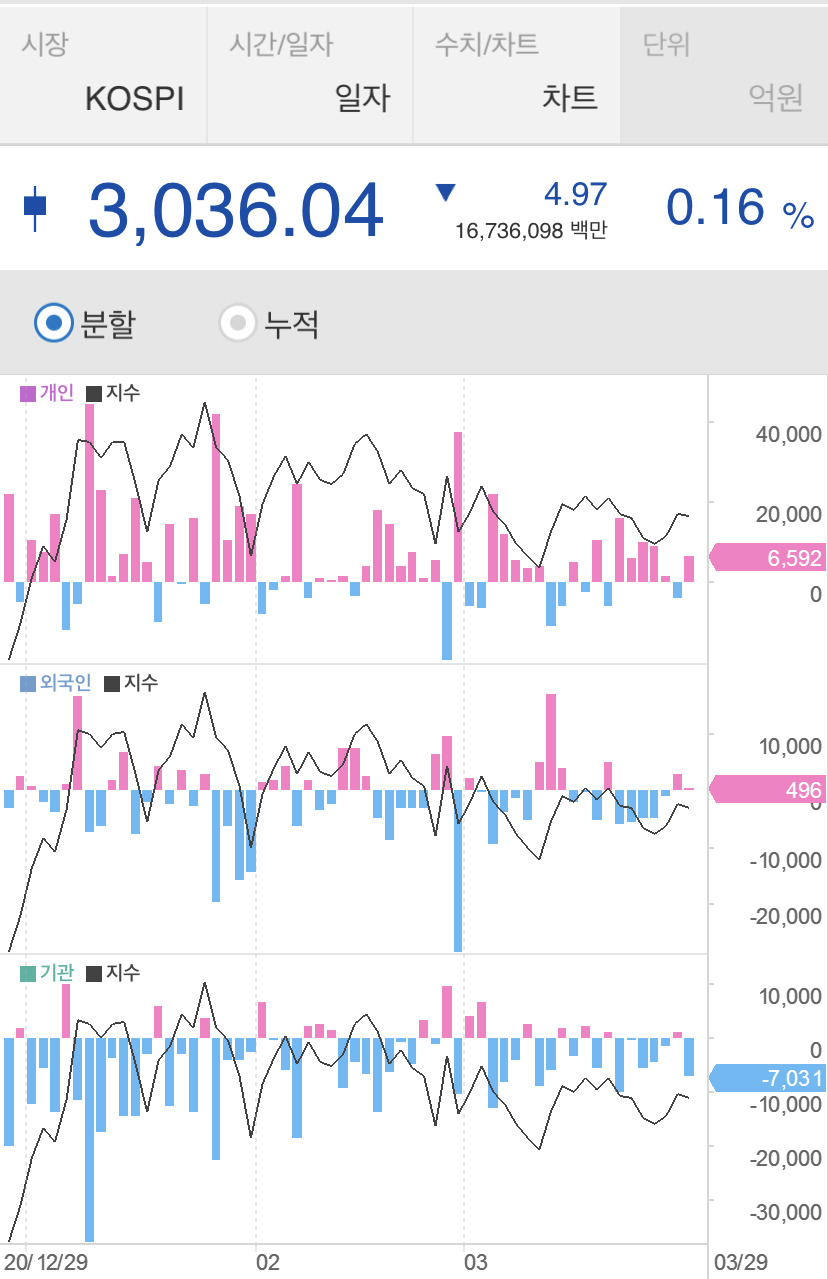Click the KOSPI index value 3,036.04

(x=236, y=210)
